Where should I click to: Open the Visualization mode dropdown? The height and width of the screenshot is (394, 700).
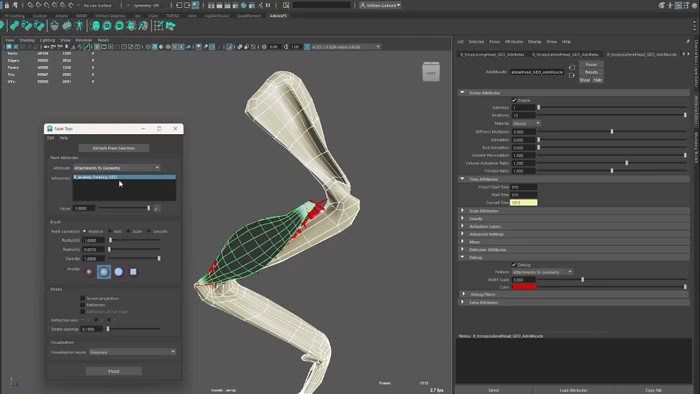click(132, 352)
